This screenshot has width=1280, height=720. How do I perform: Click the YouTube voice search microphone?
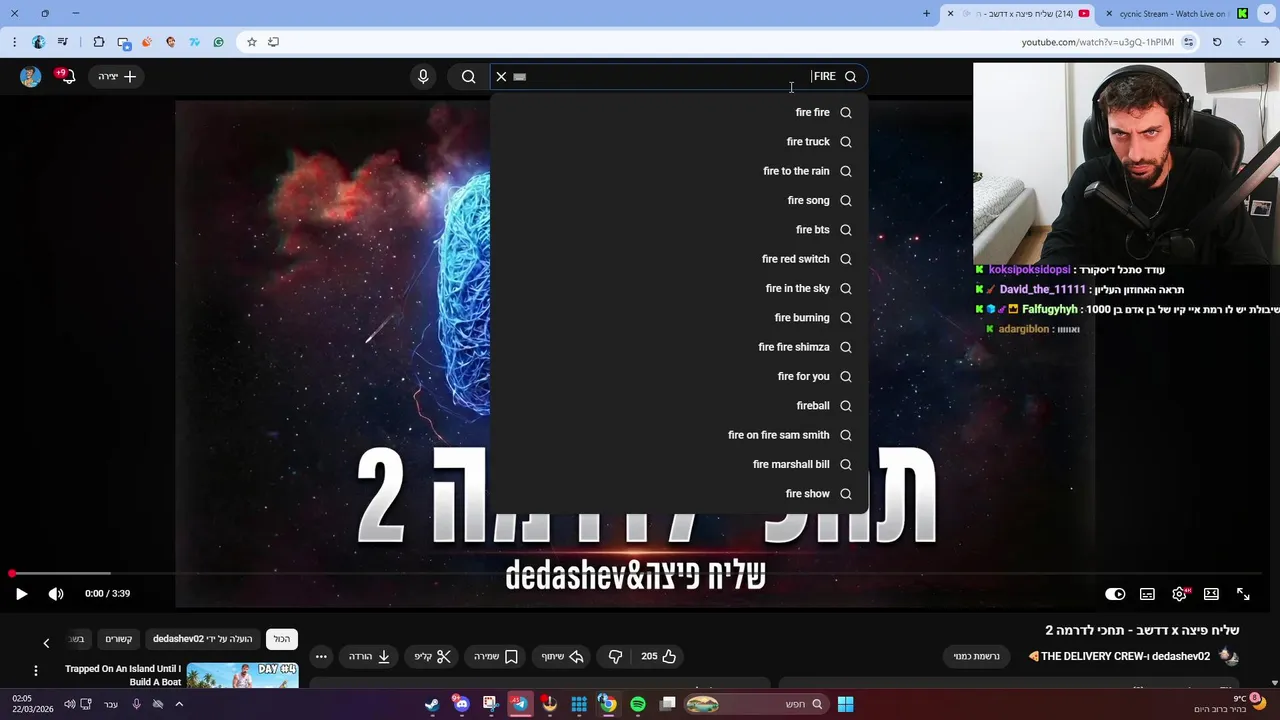click(423, 76)
